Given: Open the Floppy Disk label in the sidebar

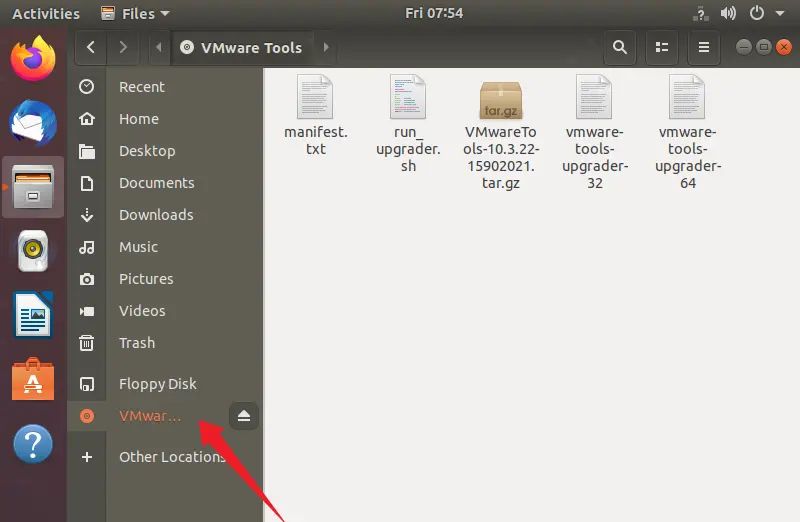Looking at the screenshot, I should 158,384.
